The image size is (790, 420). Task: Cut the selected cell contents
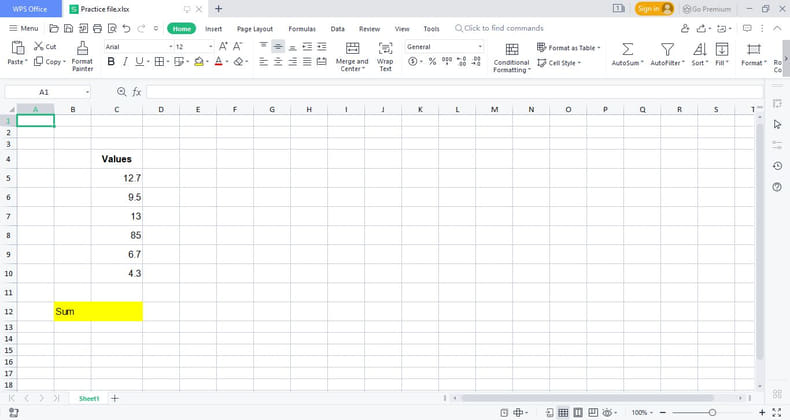point(45,46)
